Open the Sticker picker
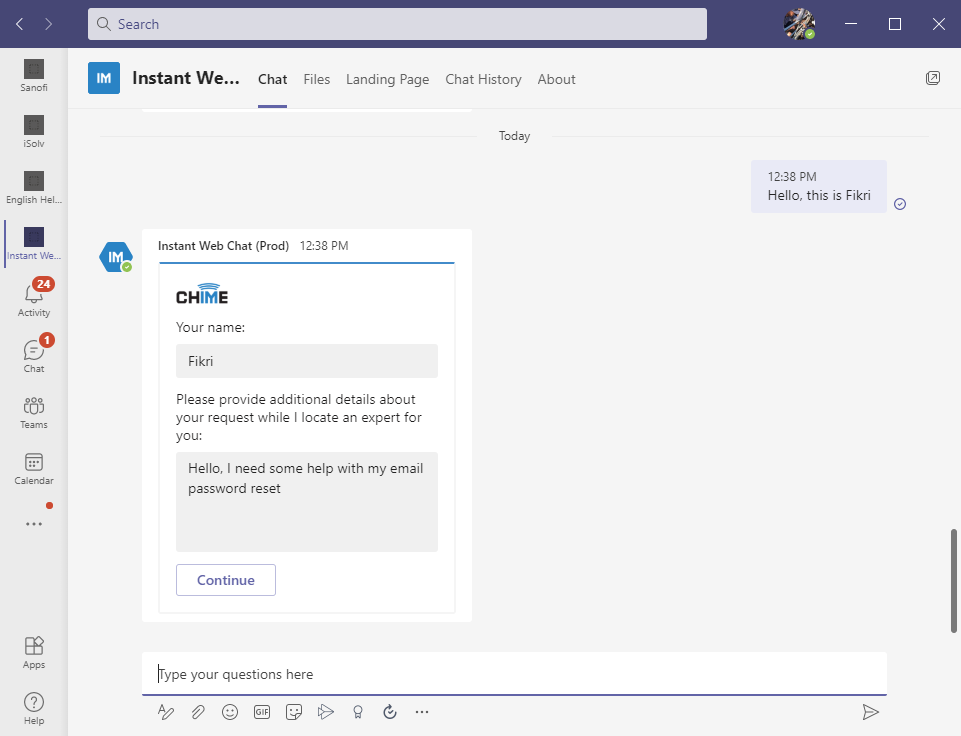The image size is (961, 736). [293, 711]
